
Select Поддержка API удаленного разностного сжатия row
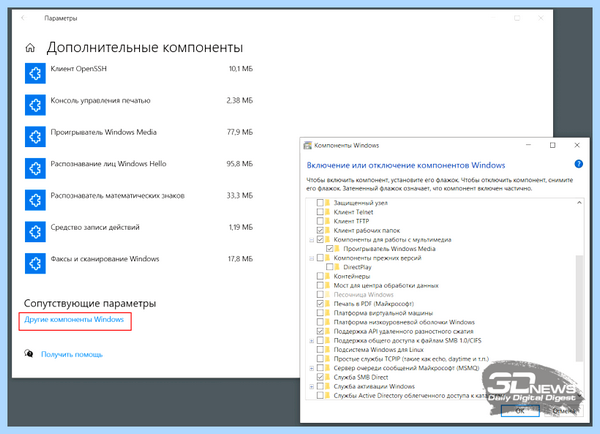coord(403,331)
